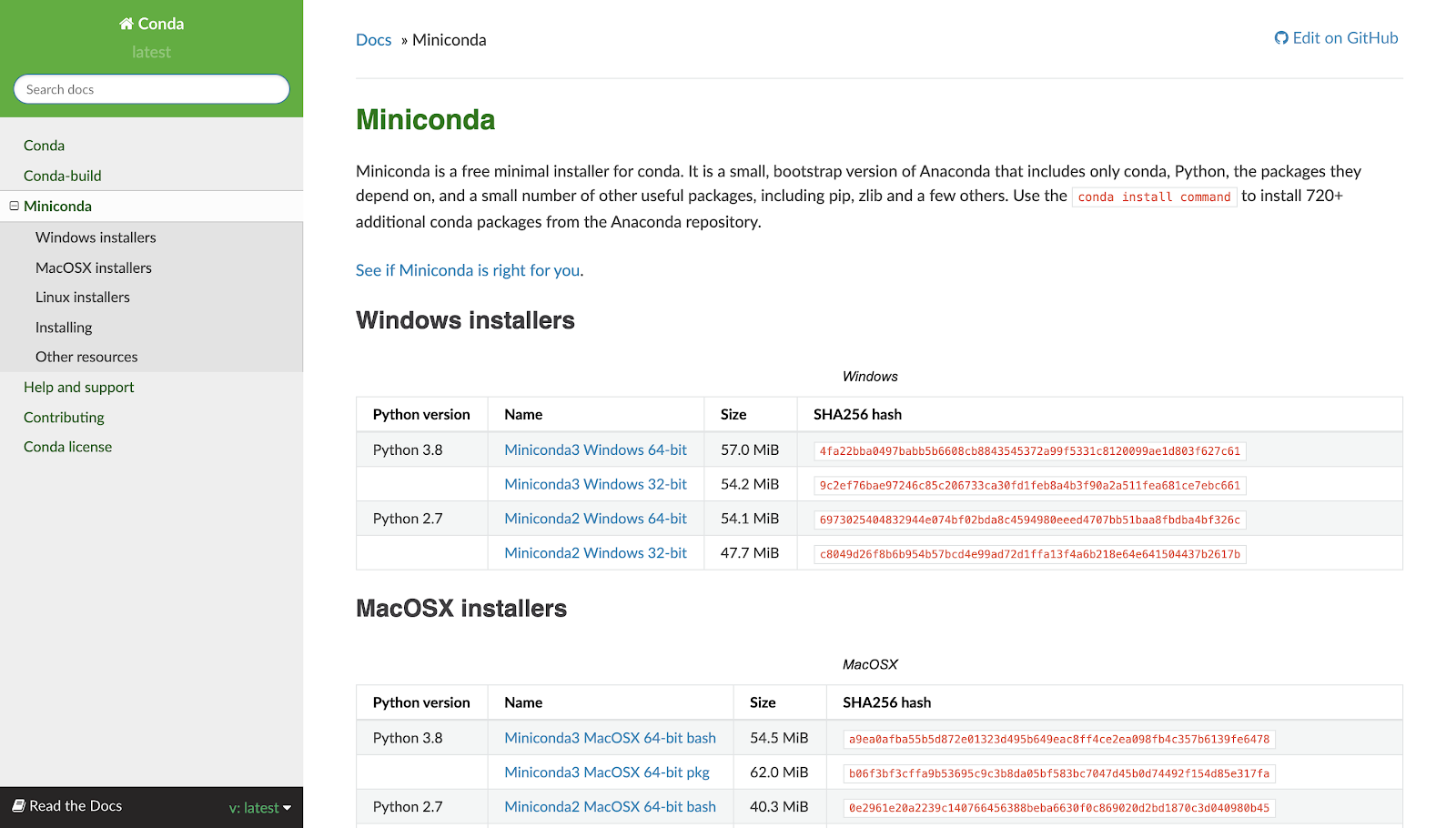Image resolution: width=1456 pixels, height=828 pixels.
Task: Click 'Python 2.7' in the MacOSX table
Action: point(408,807)
